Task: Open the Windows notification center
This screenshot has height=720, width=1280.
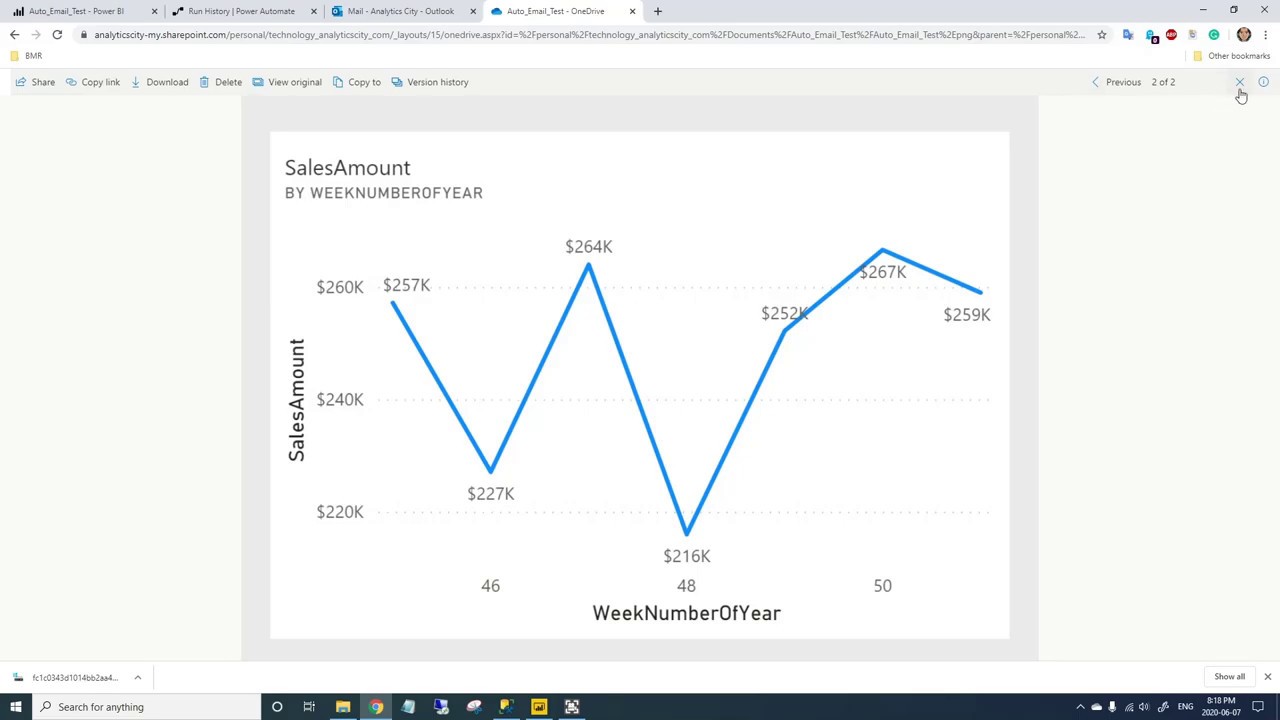Action: (x=1259, y=707)
